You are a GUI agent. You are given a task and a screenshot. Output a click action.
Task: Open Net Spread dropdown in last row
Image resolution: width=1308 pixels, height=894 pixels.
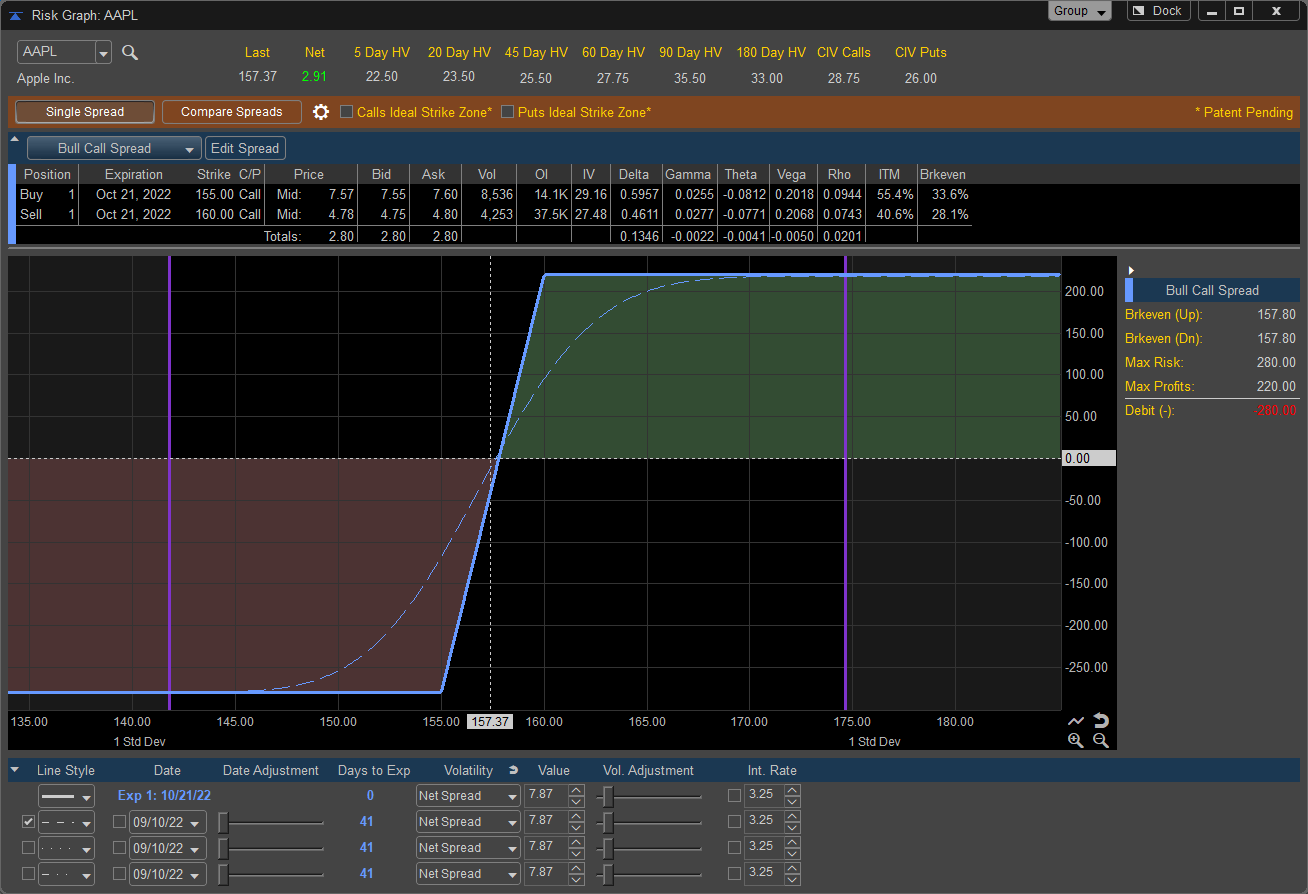click(x=468, y=874)
